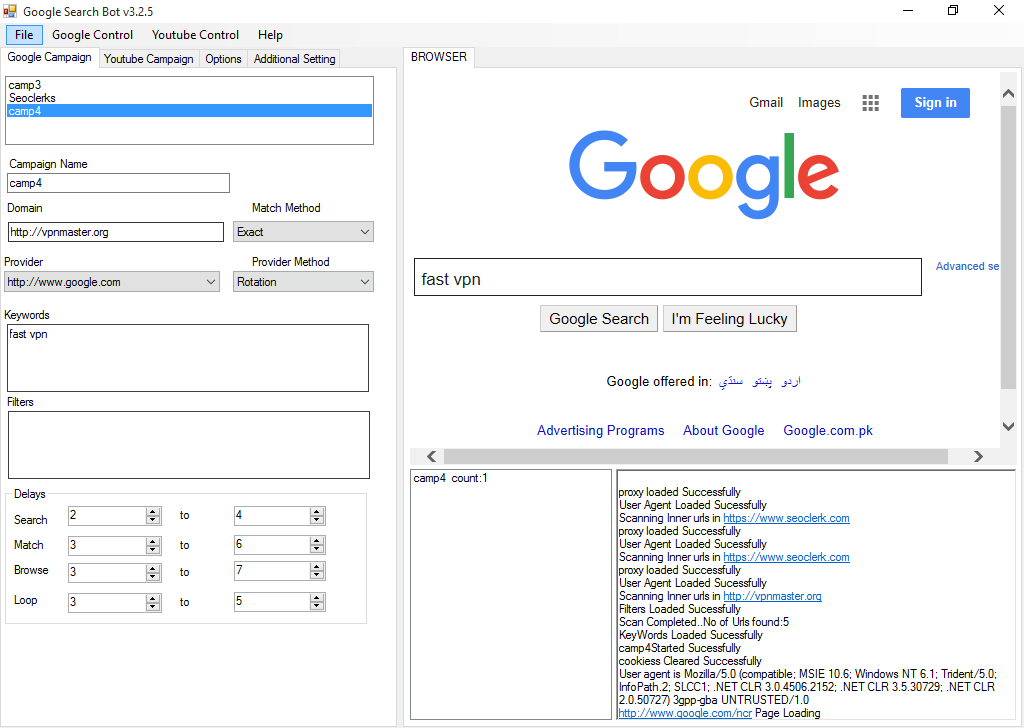This screenshot has width=1024, height=728.
Task: Select camp3 in the campaign list
Action: click(x=189, y=85)
